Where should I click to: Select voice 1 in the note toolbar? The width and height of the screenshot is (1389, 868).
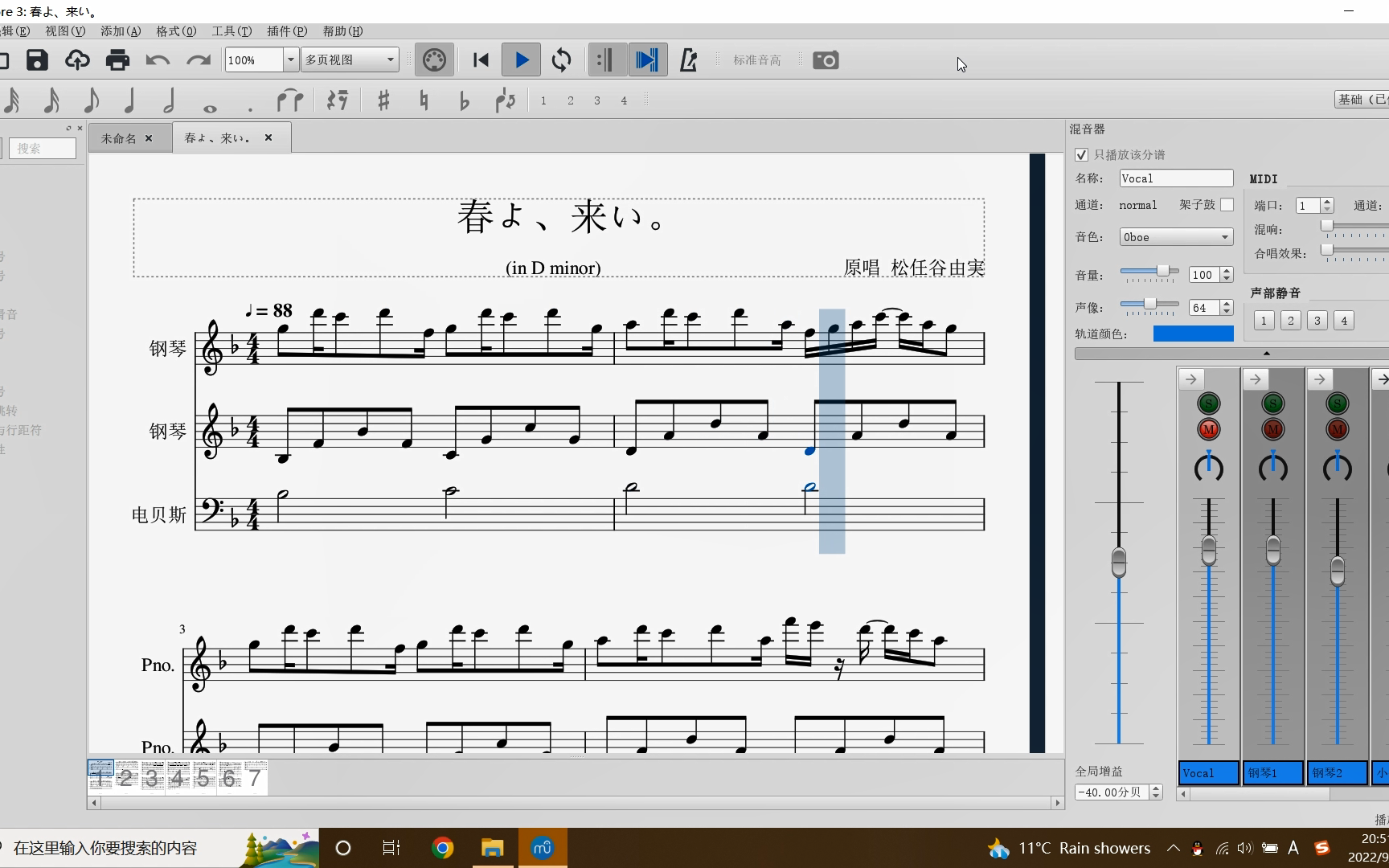tap(543, 100)
